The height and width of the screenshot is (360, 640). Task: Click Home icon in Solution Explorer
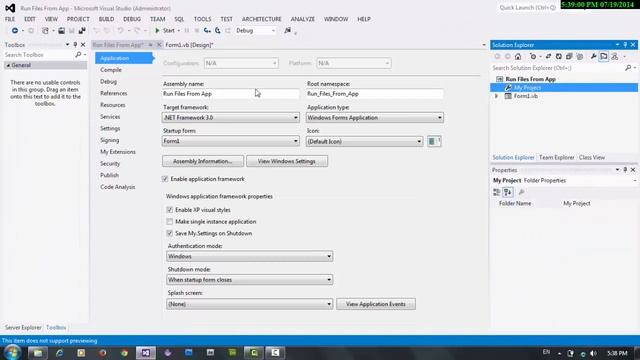tap(518, 56)
